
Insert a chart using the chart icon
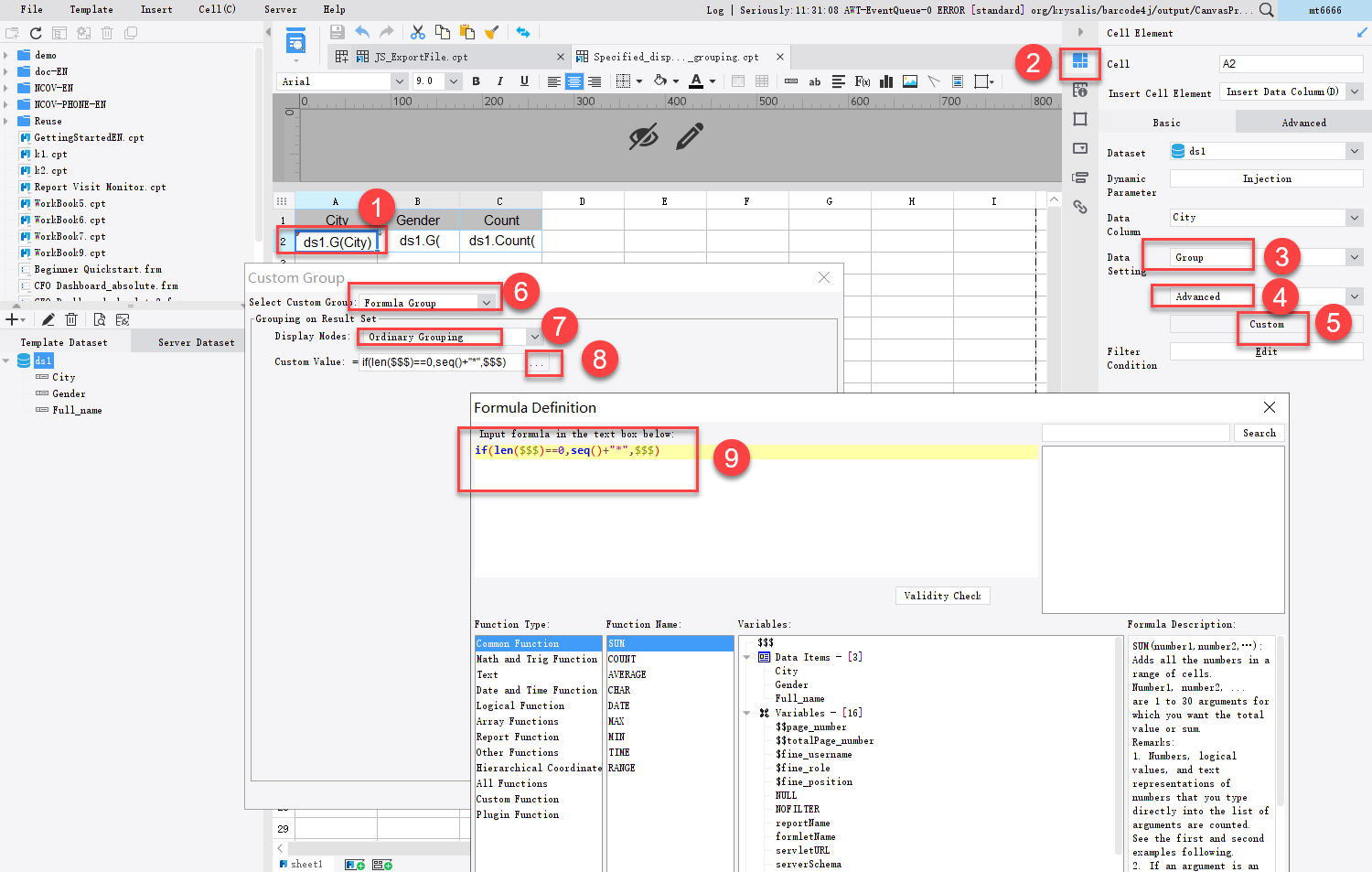885,81
